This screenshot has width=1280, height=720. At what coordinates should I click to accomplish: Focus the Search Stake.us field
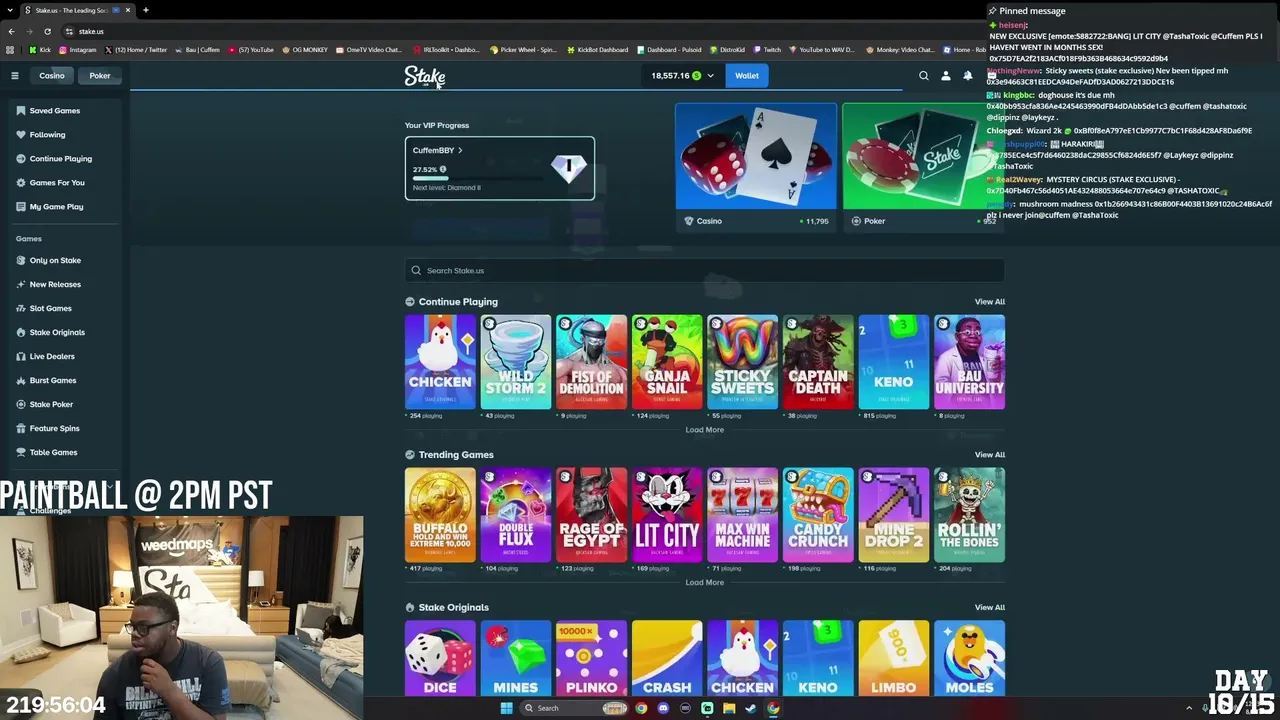(705, 271)
